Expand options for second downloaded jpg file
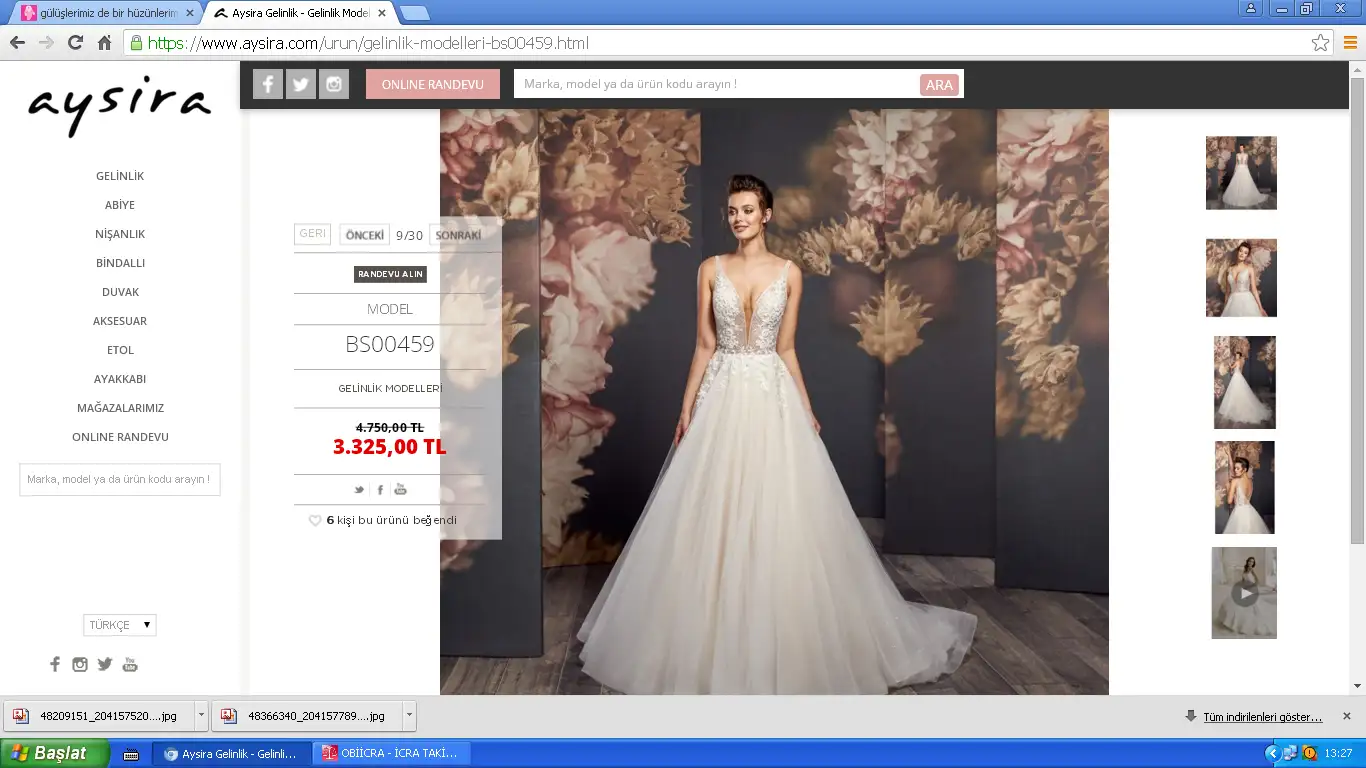 (x=409, y=716)
